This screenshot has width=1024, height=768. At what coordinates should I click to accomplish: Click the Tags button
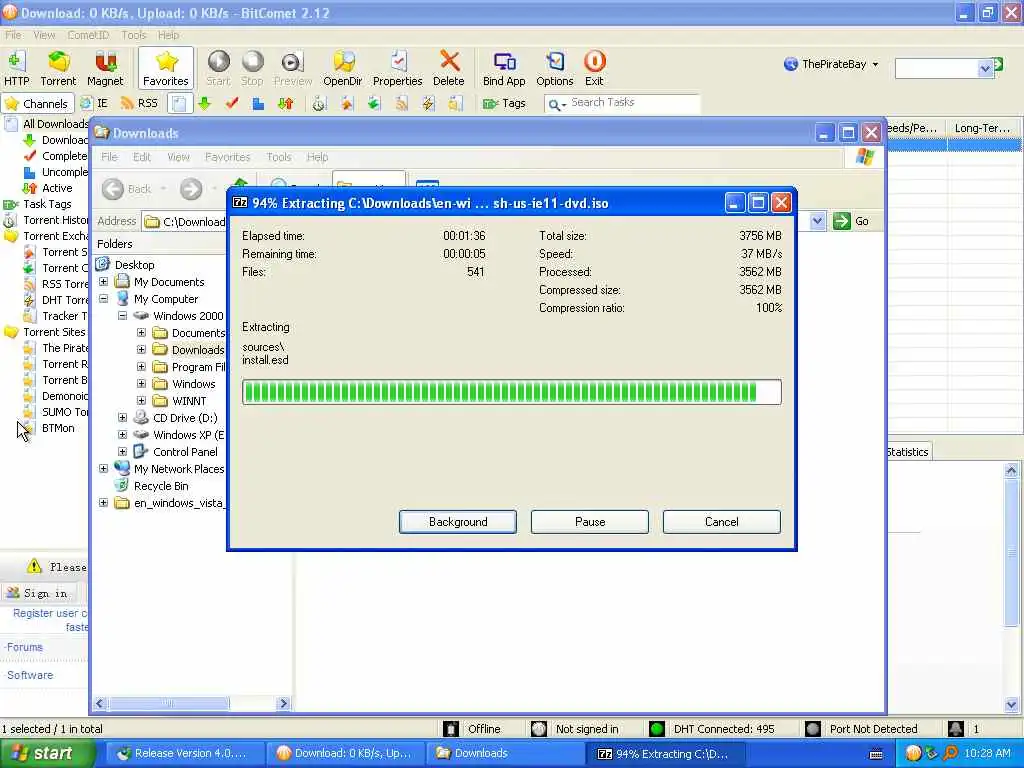point(504,103)
